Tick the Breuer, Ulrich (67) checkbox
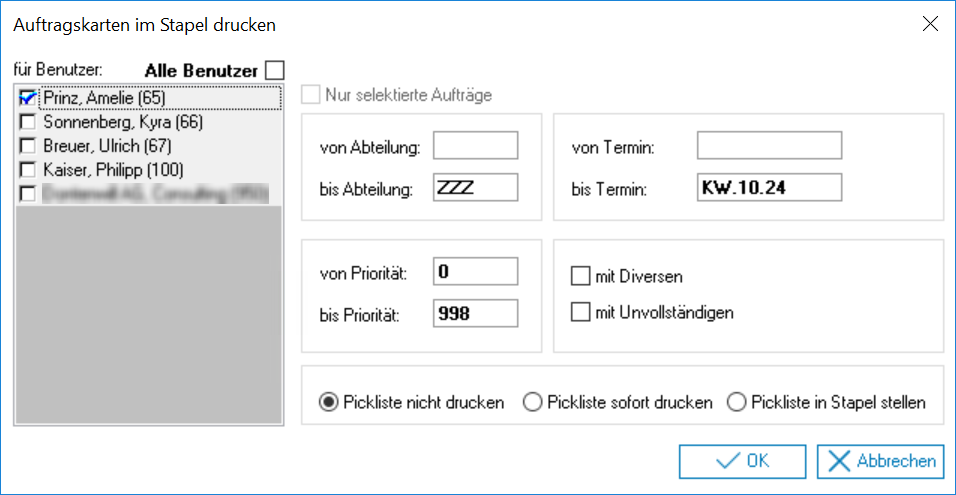This screenshot has width=956, height=495. [x=28, y=146]
